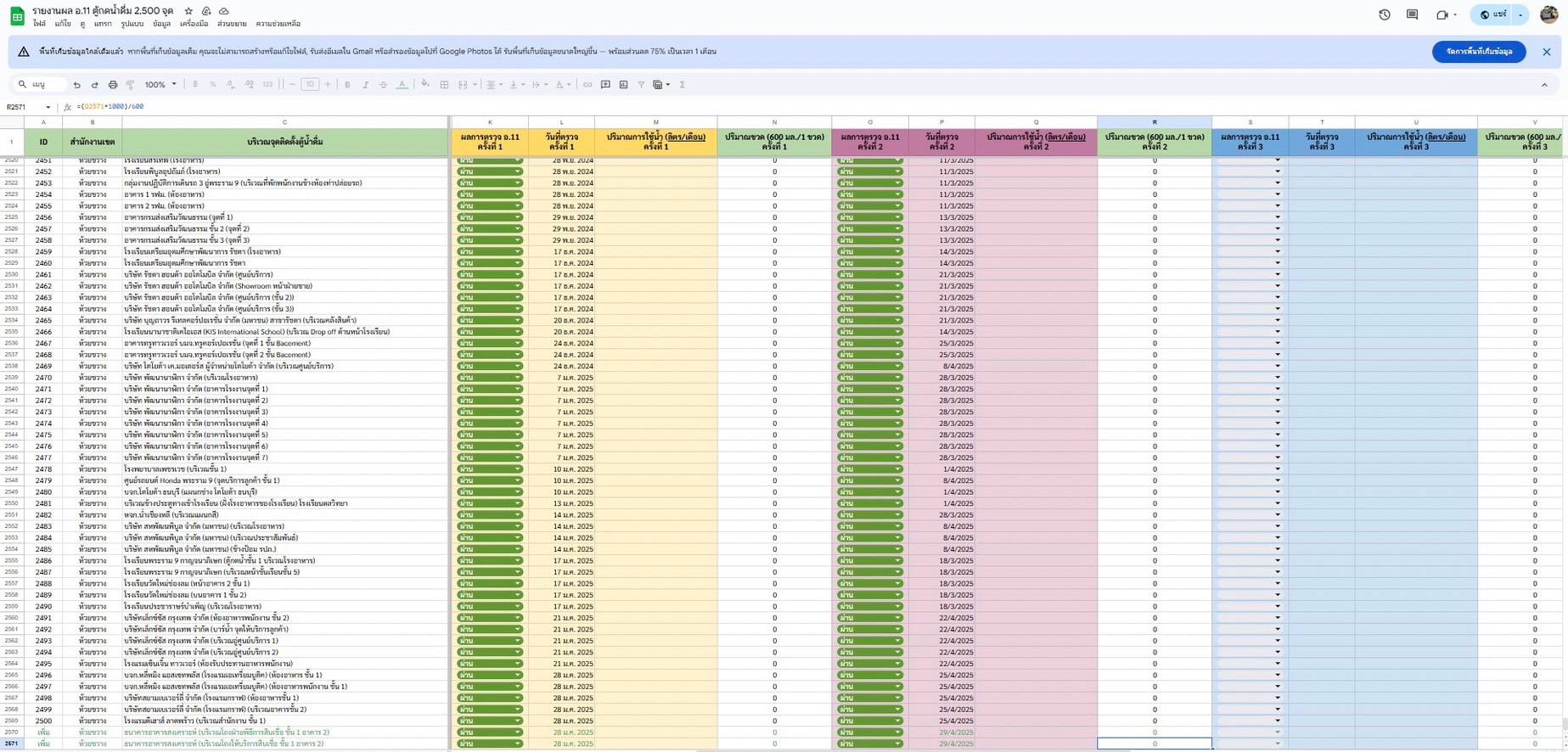1568x752 pixels.
Task: Format as currency toolbar icon
Action: pos(195,85)
